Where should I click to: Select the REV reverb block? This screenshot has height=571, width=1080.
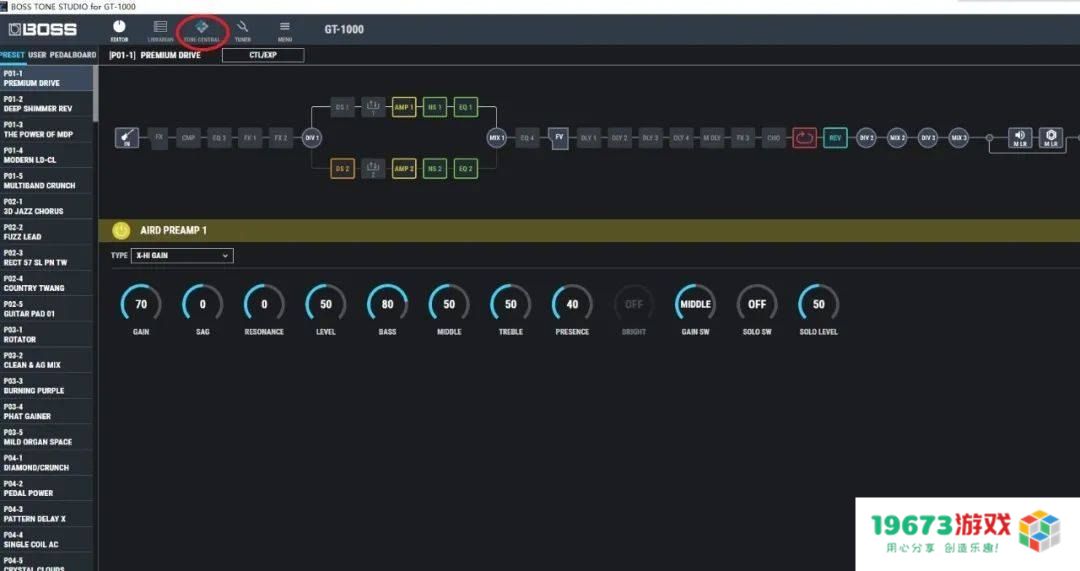coord(835,138)
